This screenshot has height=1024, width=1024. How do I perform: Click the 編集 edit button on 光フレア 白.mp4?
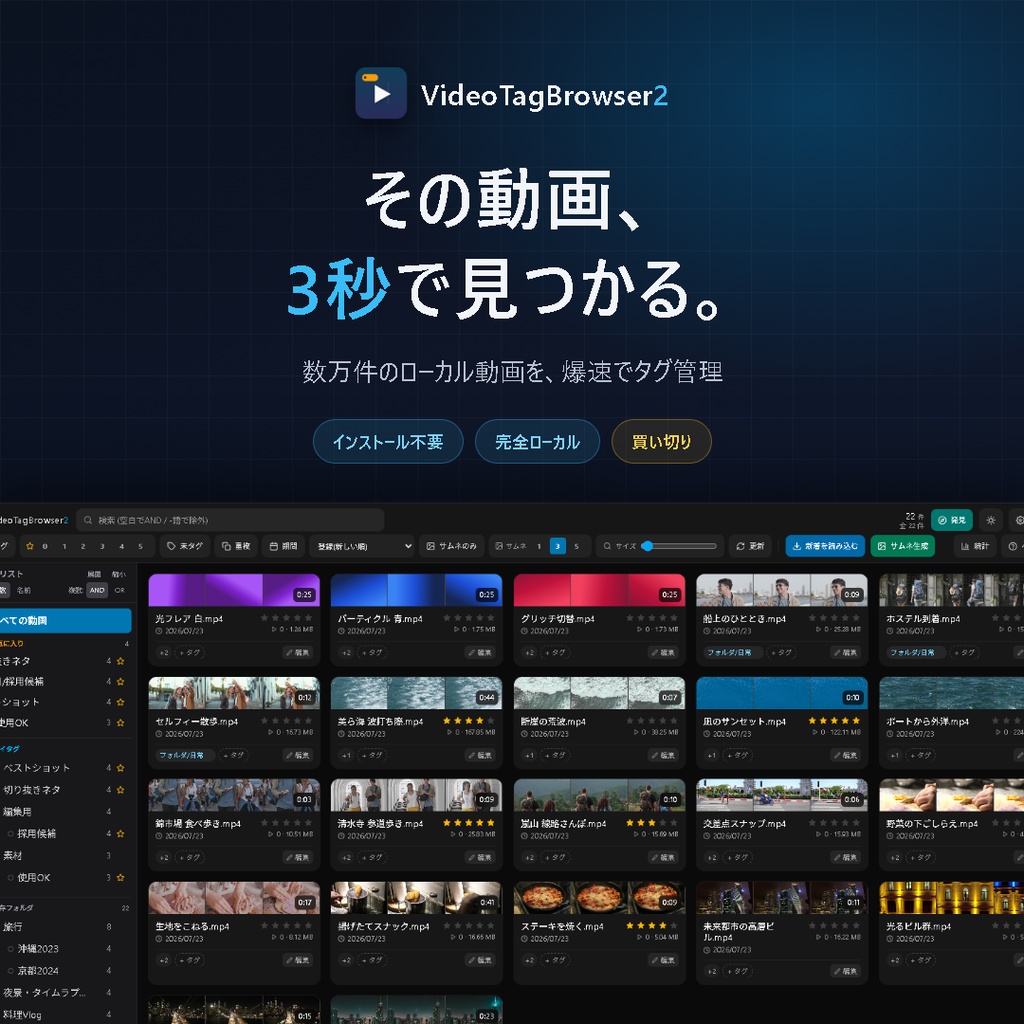[x=298, y=652]
